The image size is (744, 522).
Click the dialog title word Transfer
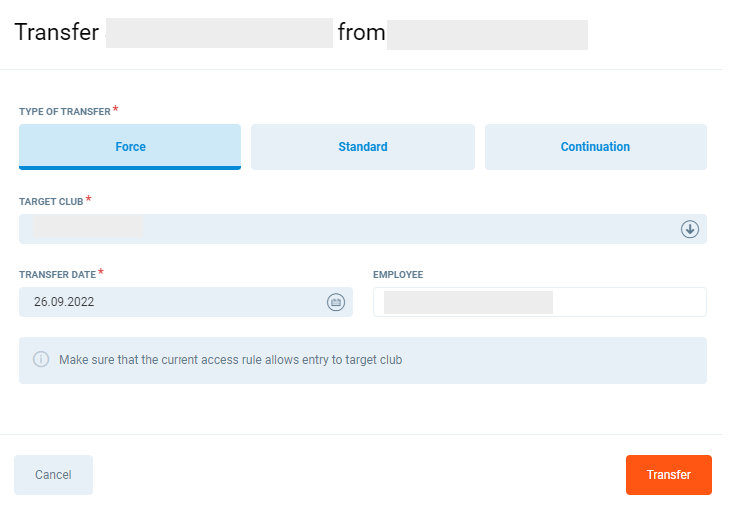point(56,32)
